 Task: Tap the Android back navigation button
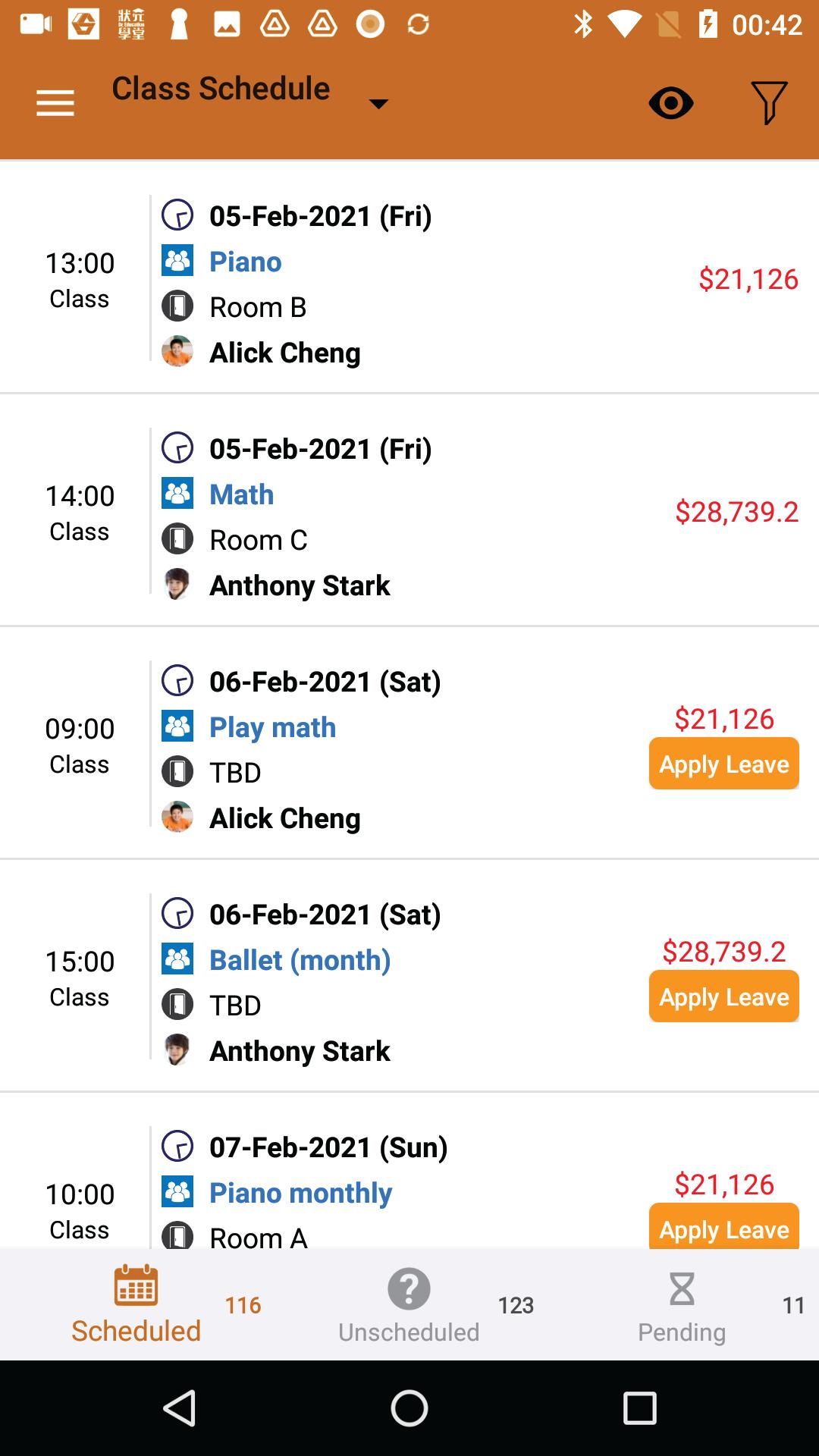180,1408
